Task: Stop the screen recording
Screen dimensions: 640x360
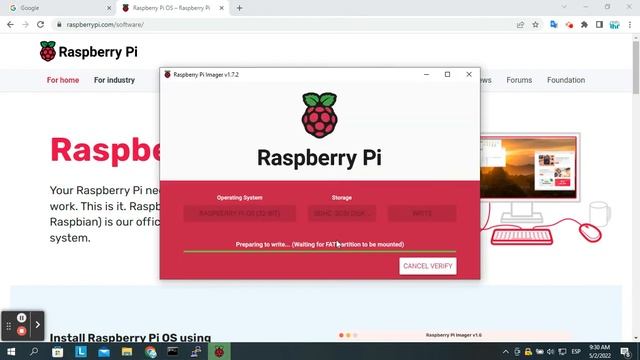Action: pos(22,331)
